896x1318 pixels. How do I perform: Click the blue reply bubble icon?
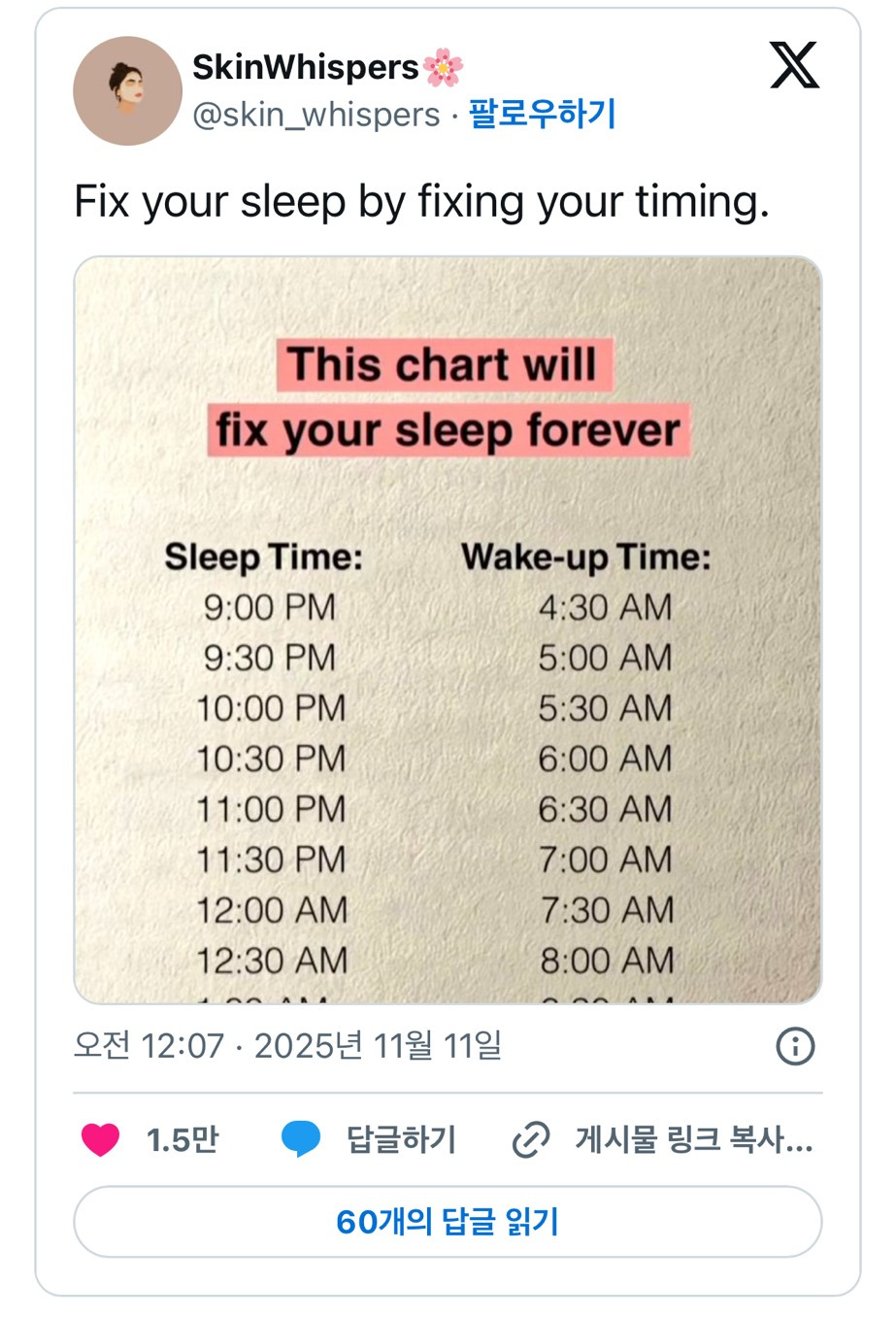click(301, 1138)
